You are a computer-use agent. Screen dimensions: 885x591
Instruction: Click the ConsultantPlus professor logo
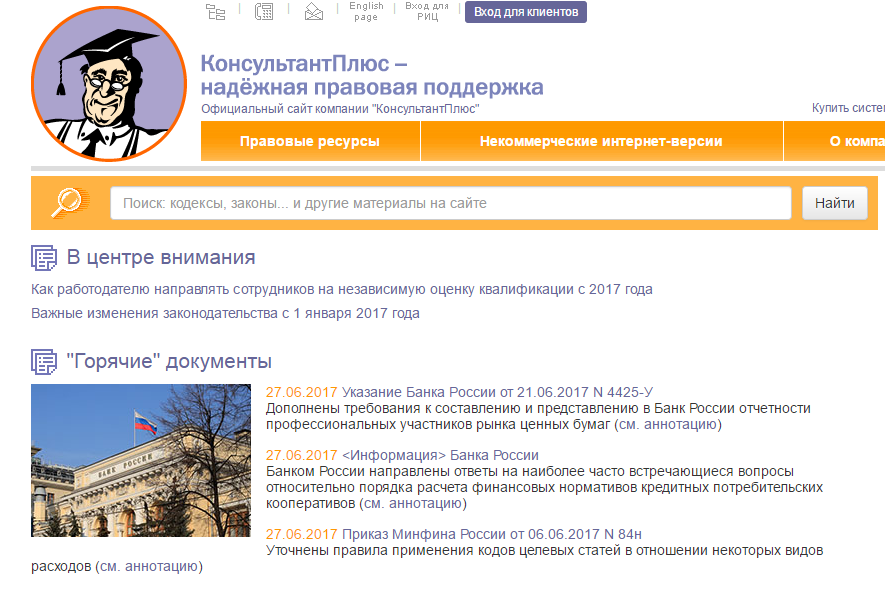point(109,84)
